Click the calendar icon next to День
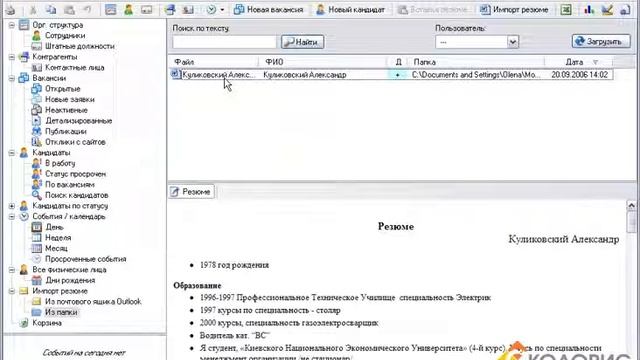 37,227
